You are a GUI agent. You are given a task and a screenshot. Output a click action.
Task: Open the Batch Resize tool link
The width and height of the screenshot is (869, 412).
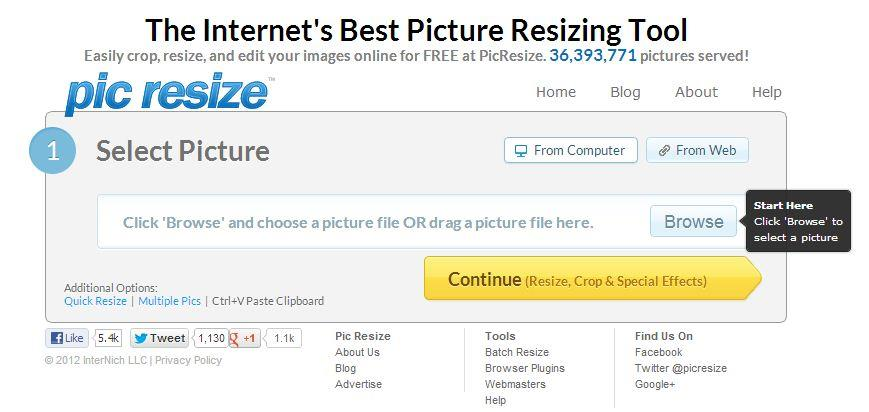pyautogui.click(x=516, y=352)
